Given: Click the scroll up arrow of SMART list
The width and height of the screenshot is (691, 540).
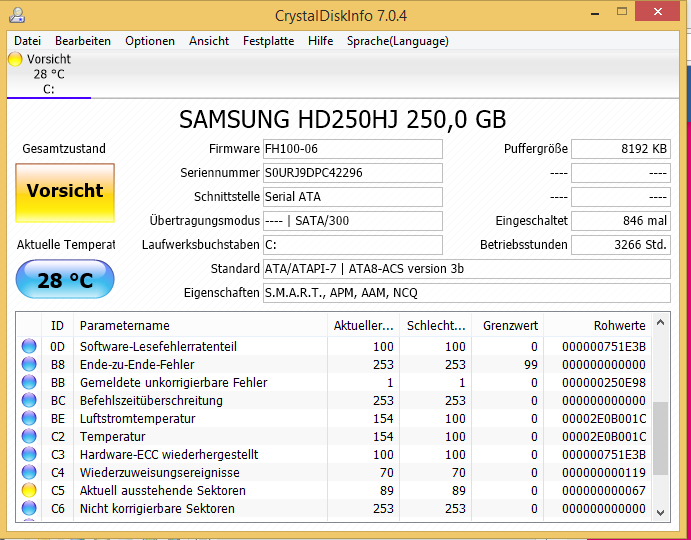Looking at the screenshot, I should pos(660,323).
